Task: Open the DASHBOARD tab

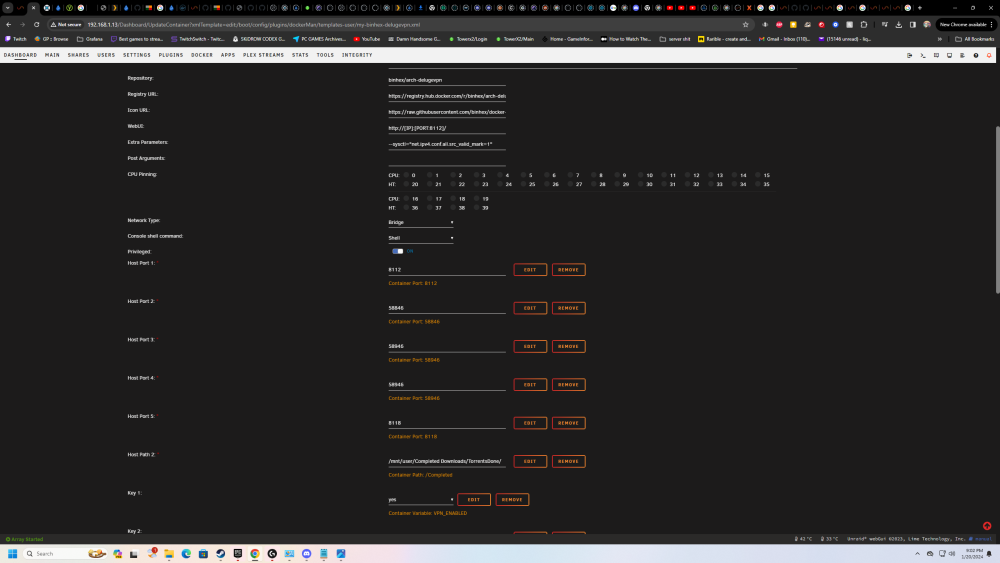Action: click(20, 55)
